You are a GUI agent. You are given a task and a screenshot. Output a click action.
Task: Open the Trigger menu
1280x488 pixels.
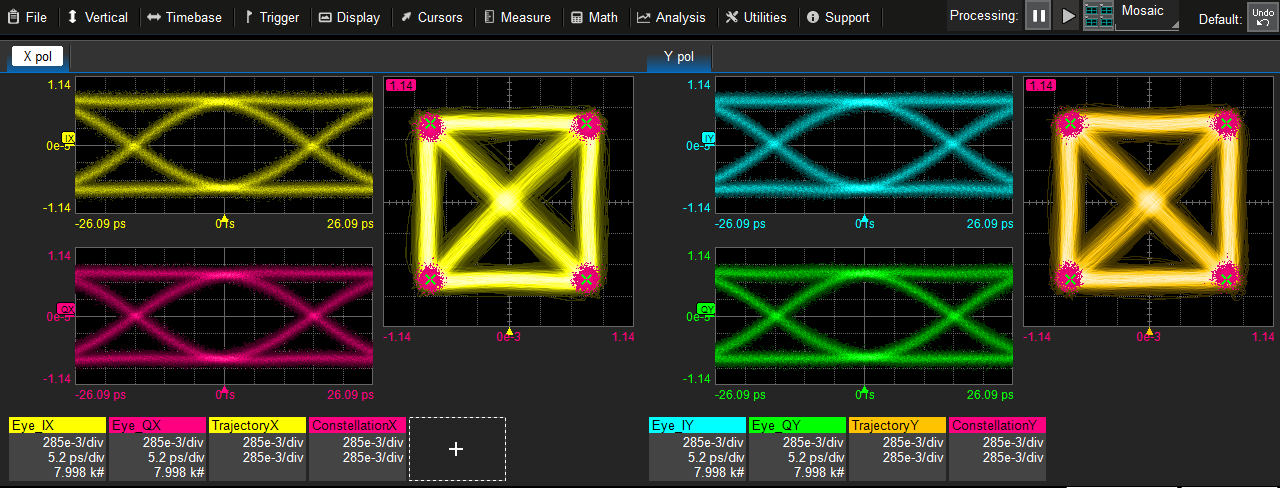(x=270, y=17)
